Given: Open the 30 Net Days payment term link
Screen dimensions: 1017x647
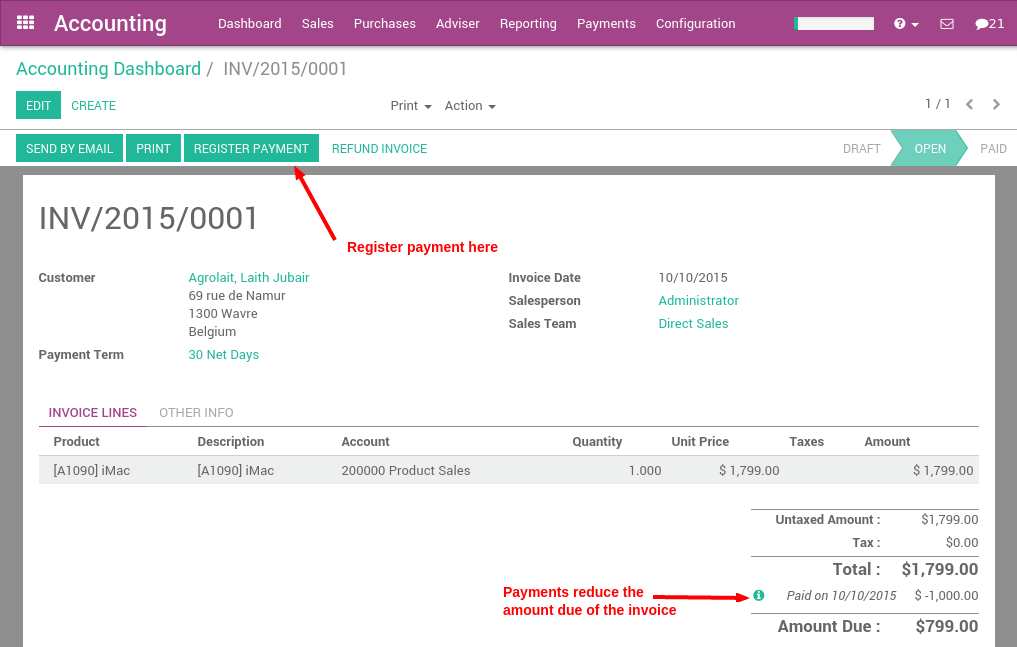Looking at the screenshot, I should pyautogui.click(x=223, y=354).
